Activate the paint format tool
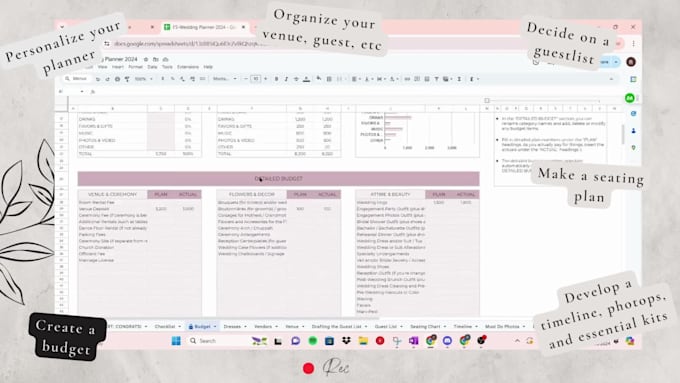Screen dimensions: 680x383 pyautogui.click(x=127, y=79)
